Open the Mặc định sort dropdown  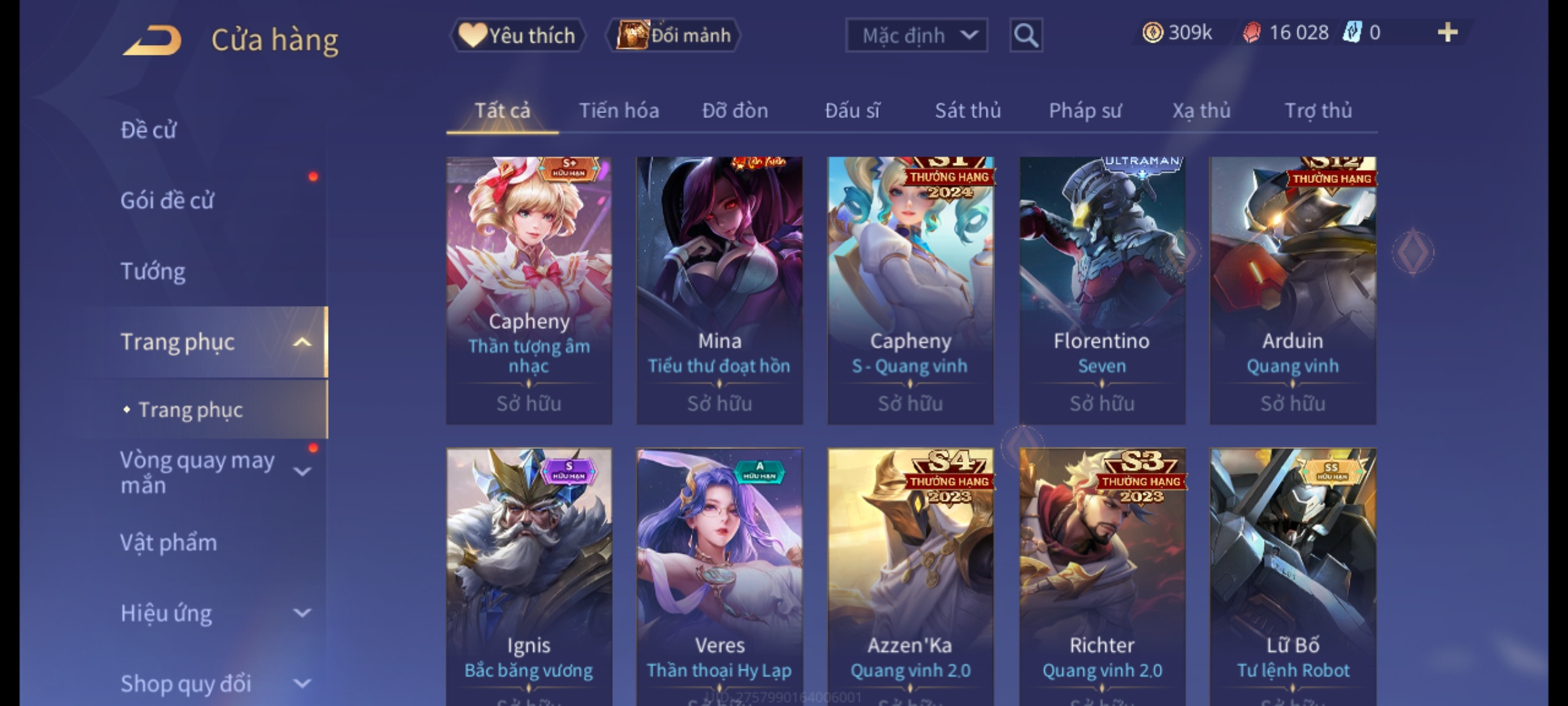coord(916,35)
